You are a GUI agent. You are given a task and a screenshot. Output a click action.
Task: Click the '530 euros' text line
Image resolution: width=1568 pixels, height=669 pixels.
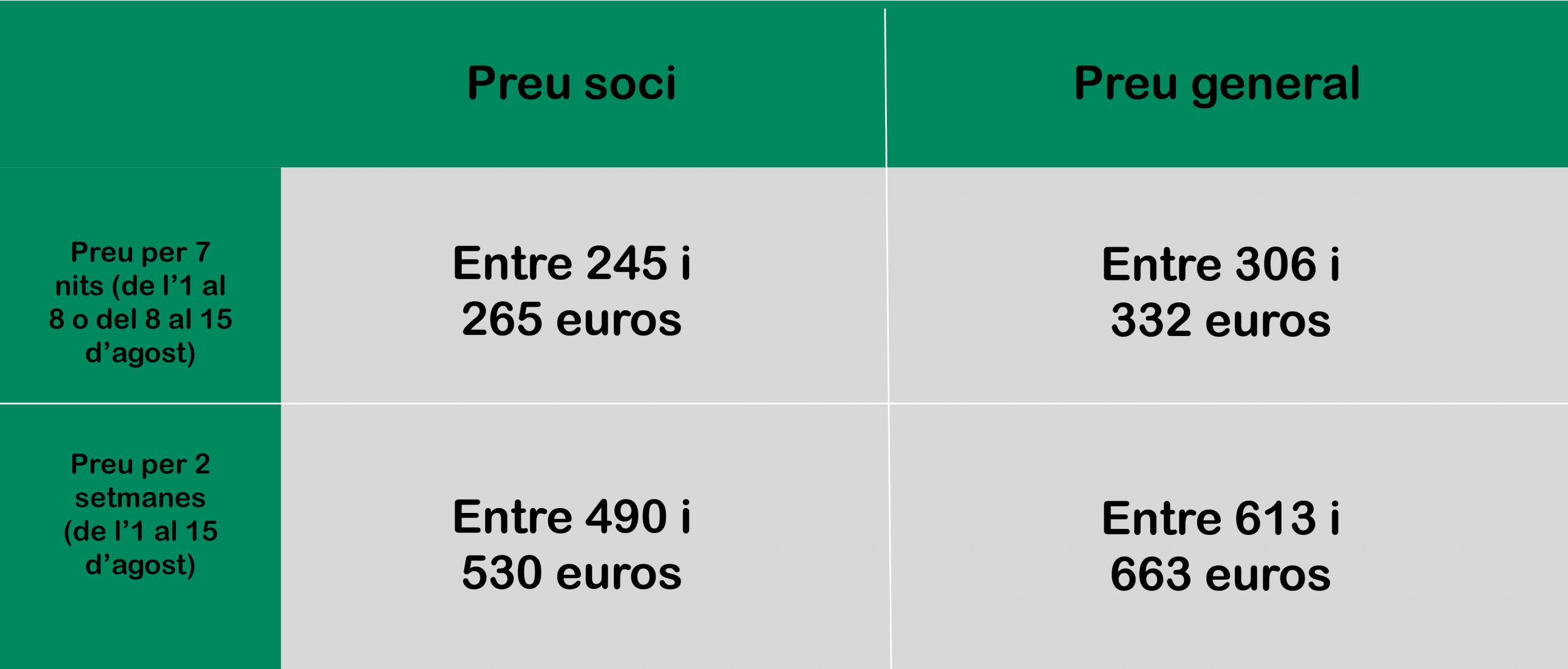click(571, 573)
